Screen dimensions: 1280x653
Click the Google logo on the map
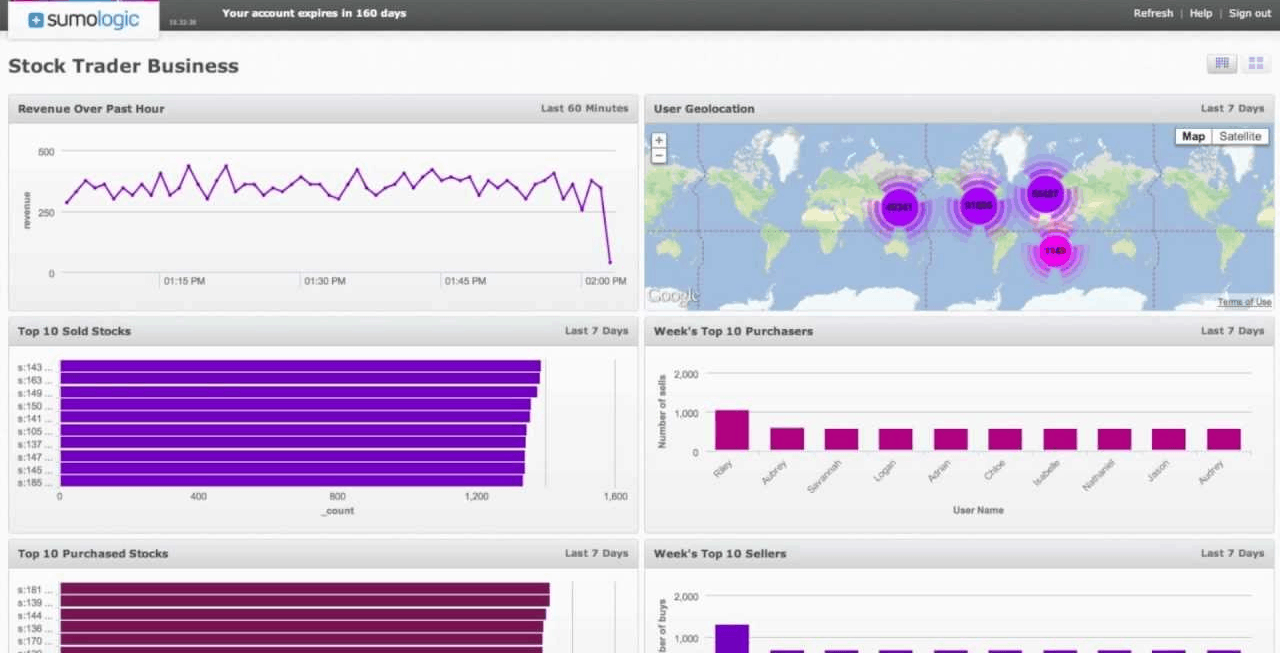[x=673, y=296]
